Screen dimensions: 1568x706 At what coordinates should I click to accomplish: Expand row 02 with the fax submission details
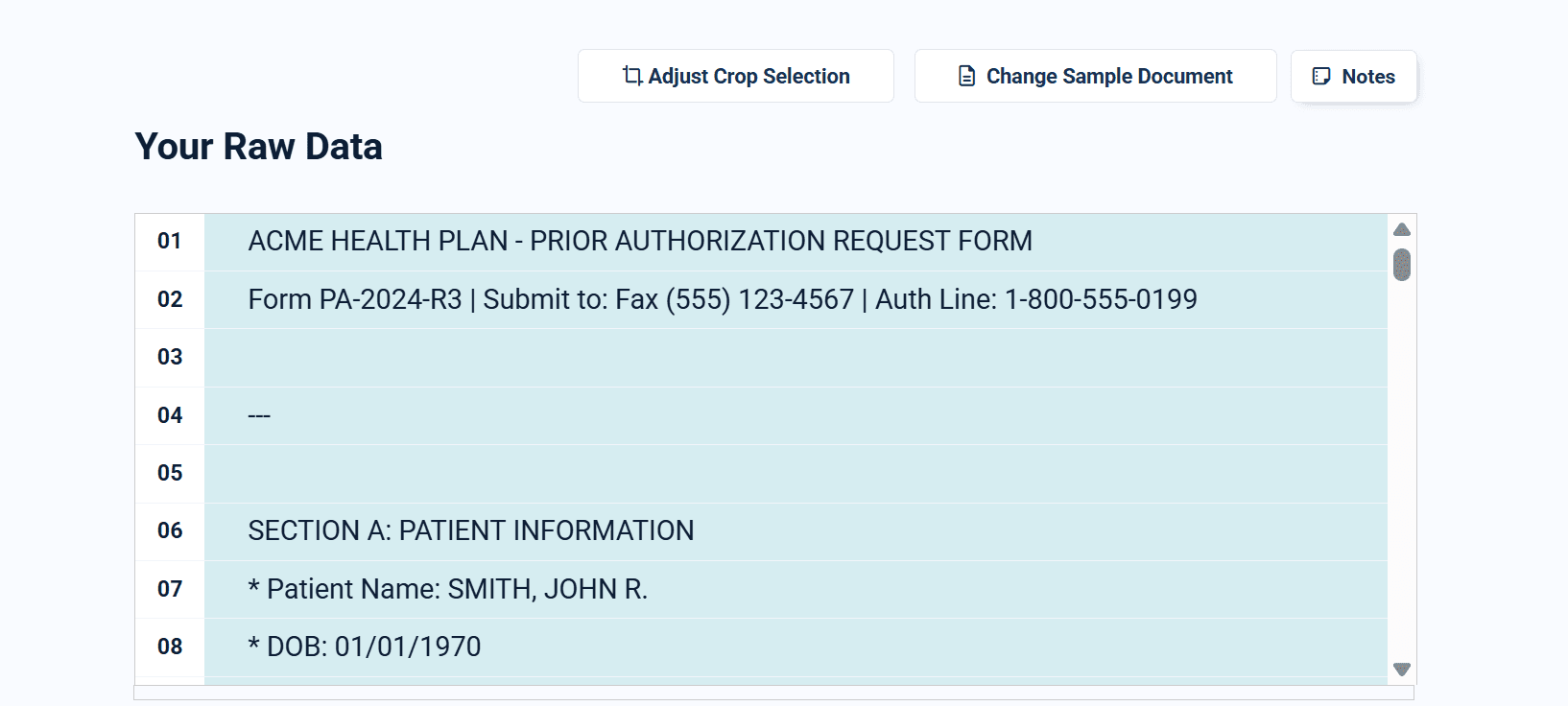[672, 299]
